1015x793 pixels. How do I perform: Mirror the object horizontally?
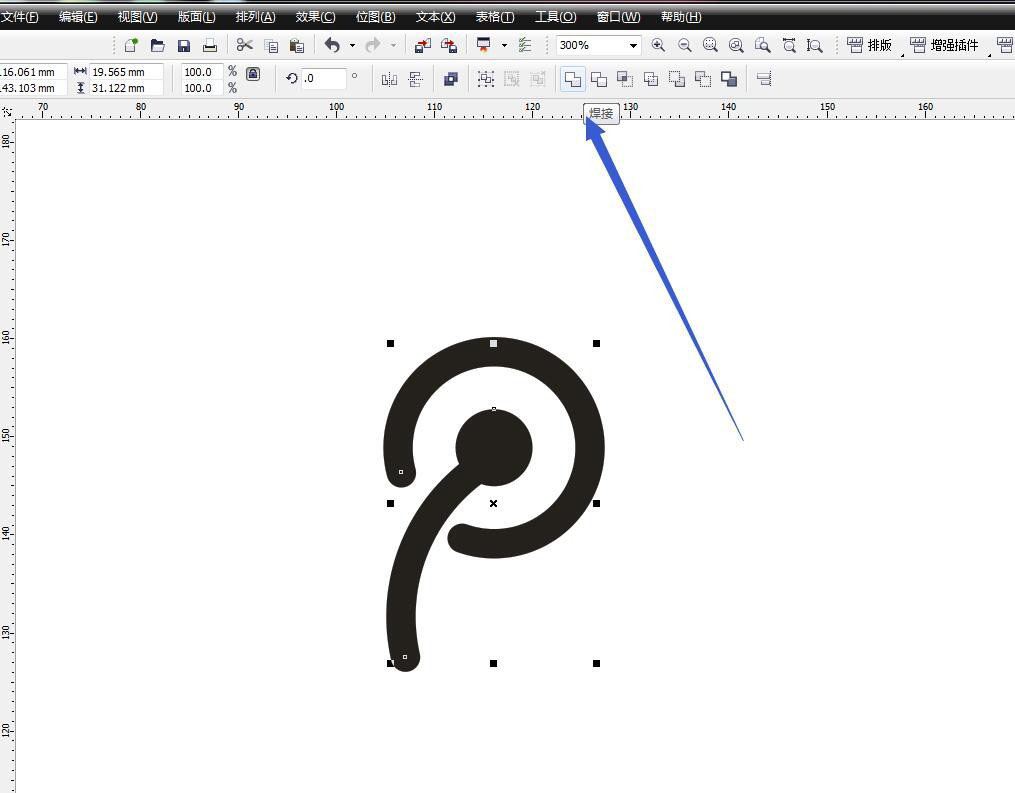[x=390, y=79]
